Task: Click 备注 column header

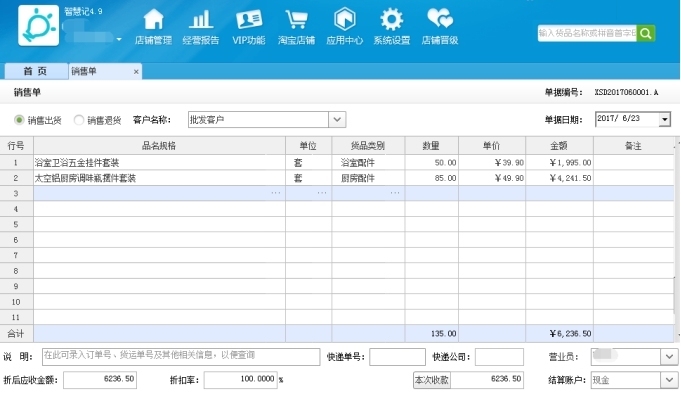Action: point(633,146)
